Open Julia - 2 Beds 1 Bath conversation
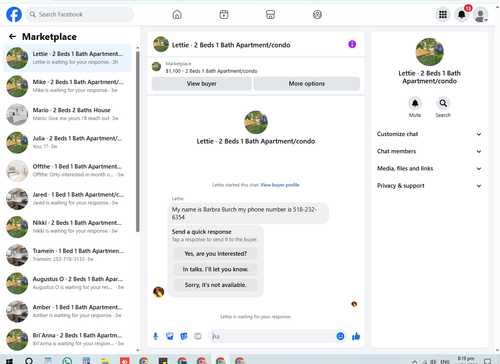500x364 pixels. 67,142
